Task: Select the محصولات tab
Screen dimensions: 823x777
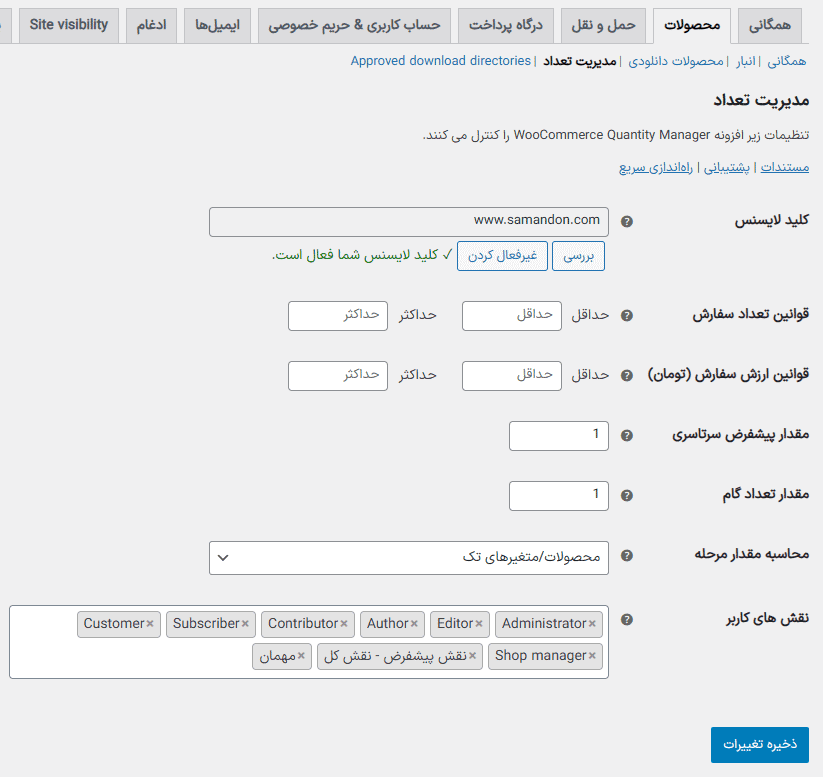Action: [692, 25]
